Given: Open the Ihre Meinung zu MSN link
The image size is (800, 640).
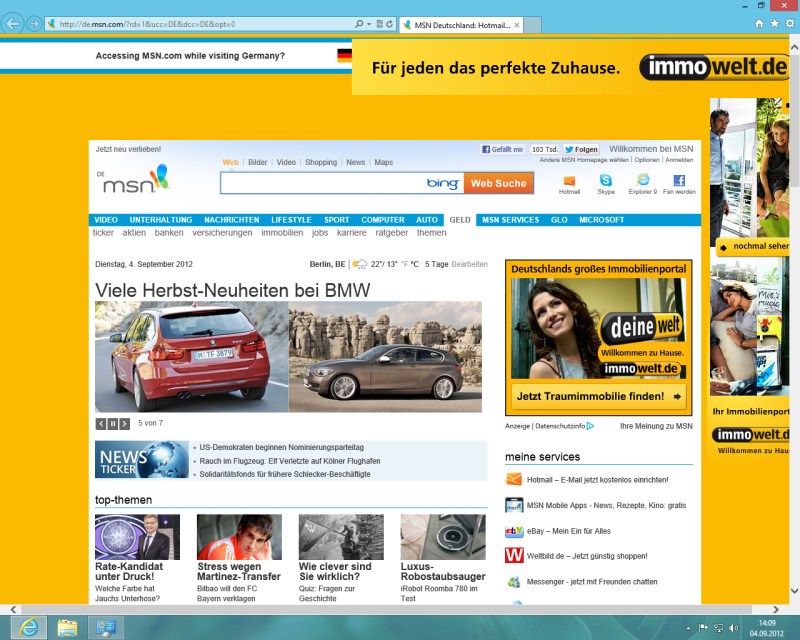Looking at the screenshot, I should point(656,426).
